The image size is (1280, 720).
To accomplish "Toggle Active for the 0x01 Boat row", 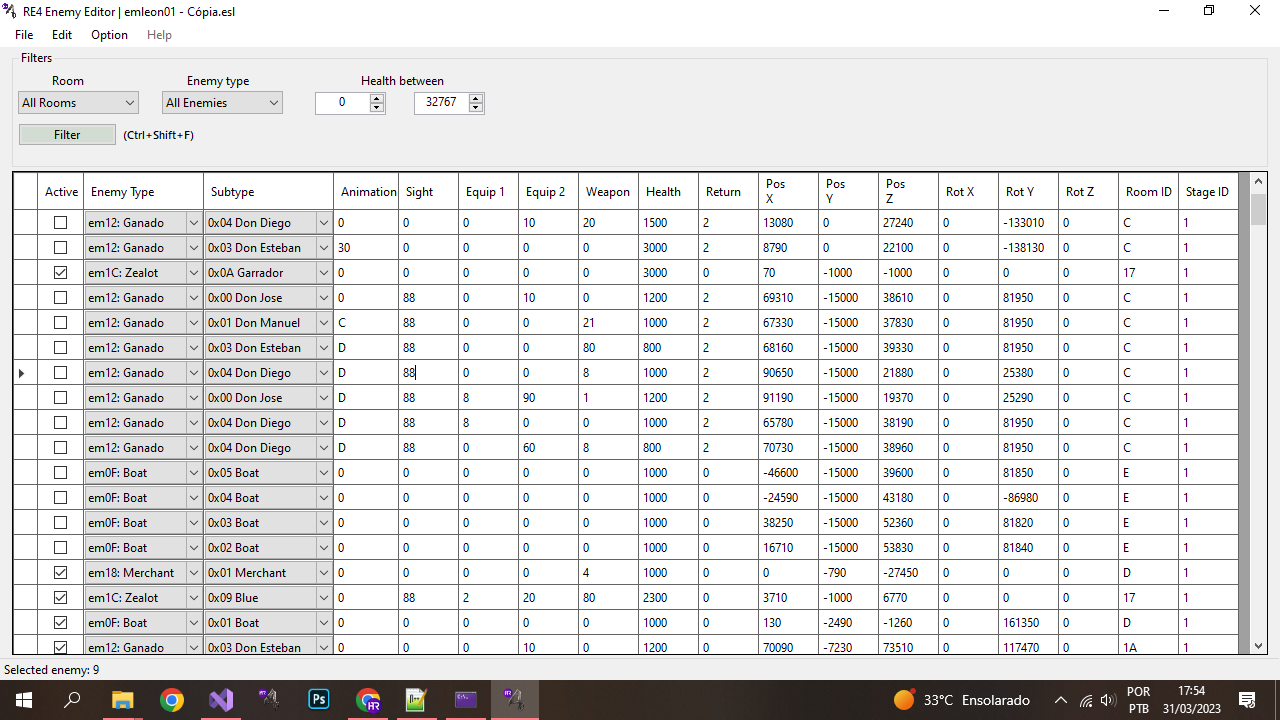I will (x=61, y=622).
